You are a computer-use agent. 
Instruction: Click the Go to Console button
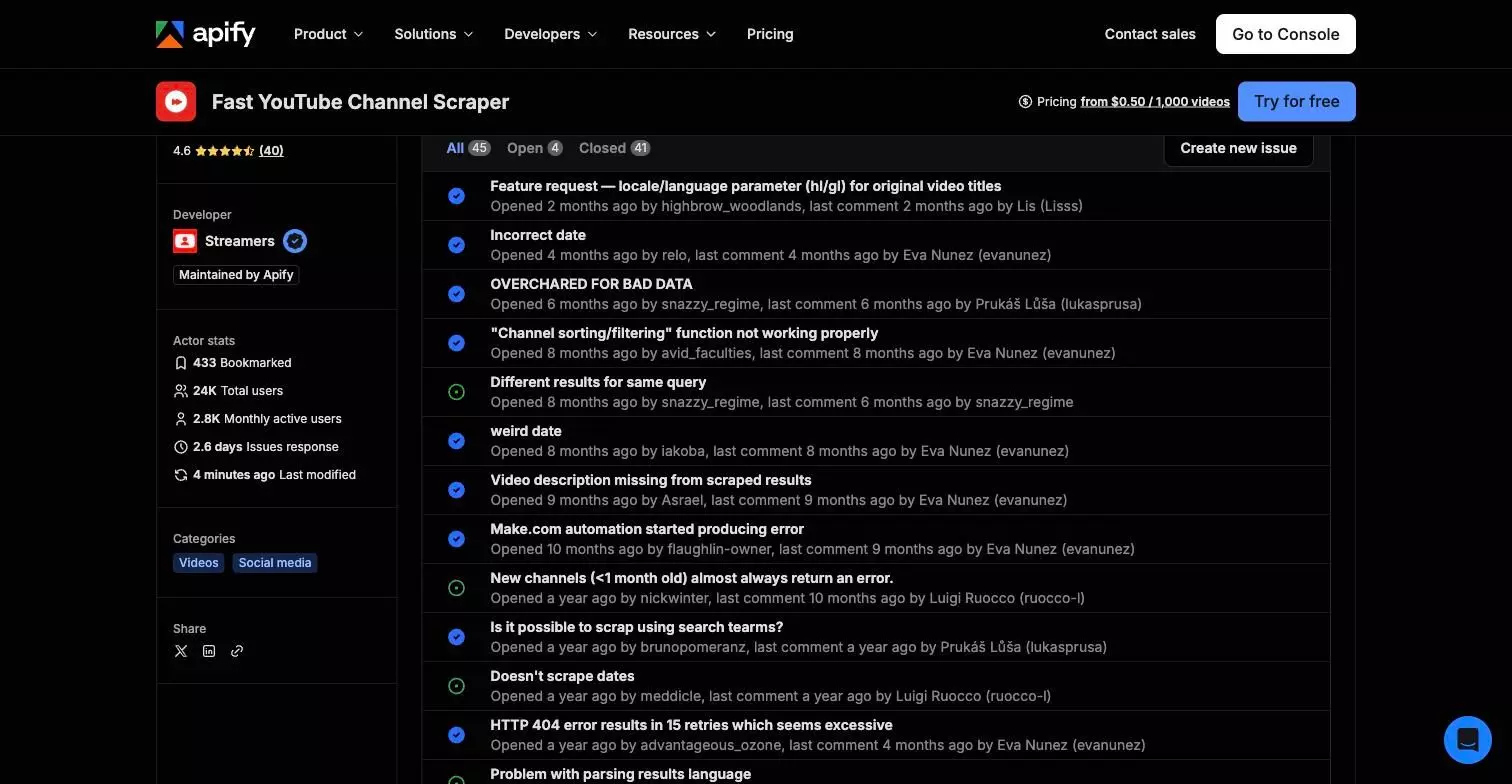(1286, 34)
